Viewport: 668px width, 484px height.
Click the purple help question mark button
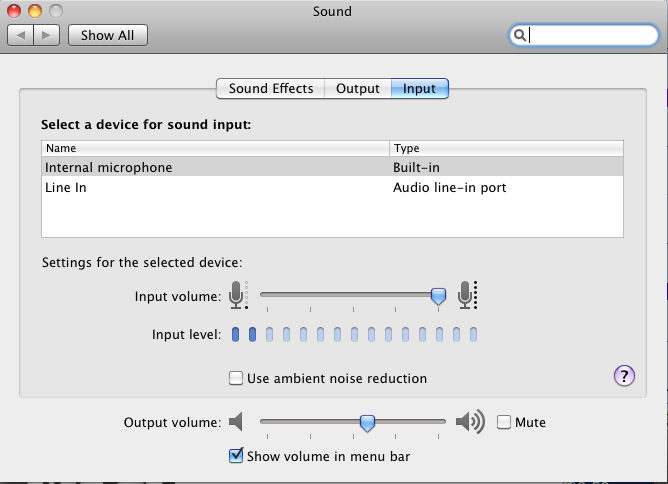624,376
